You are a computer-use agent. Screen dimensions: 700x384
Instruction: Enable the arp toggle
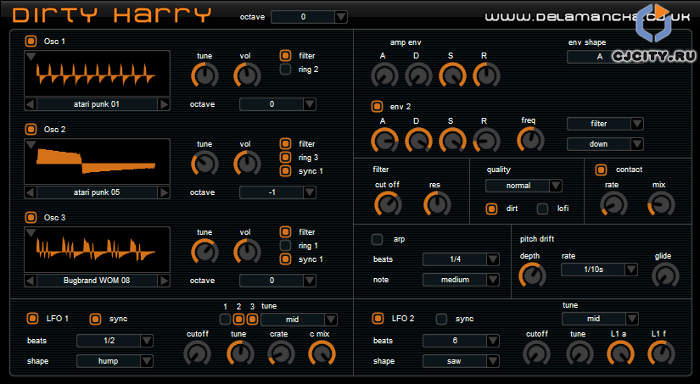click(377, 239)
